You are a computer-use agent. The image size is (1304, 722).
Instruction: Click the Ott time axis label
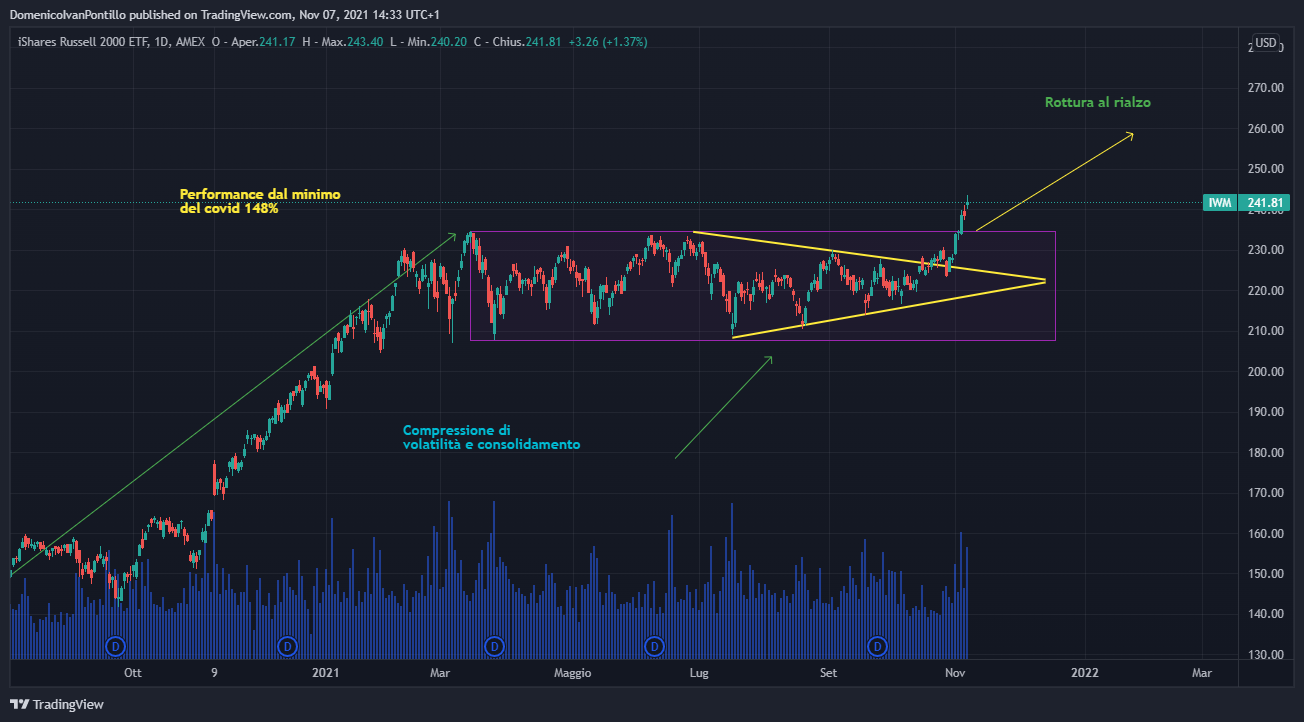tap(133, 673)
